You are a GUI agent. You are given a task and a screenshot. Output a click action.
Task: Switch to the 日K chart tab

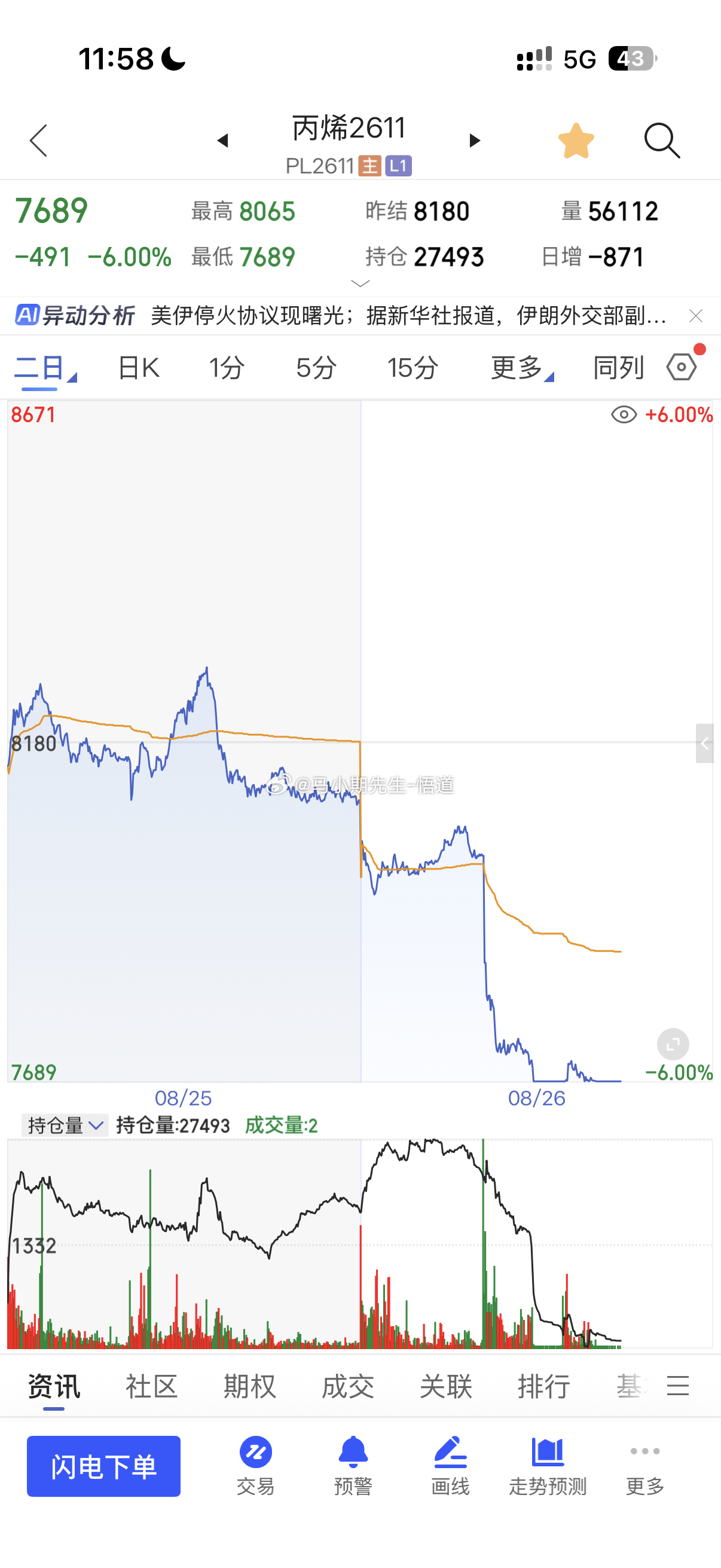coord(139,367)
